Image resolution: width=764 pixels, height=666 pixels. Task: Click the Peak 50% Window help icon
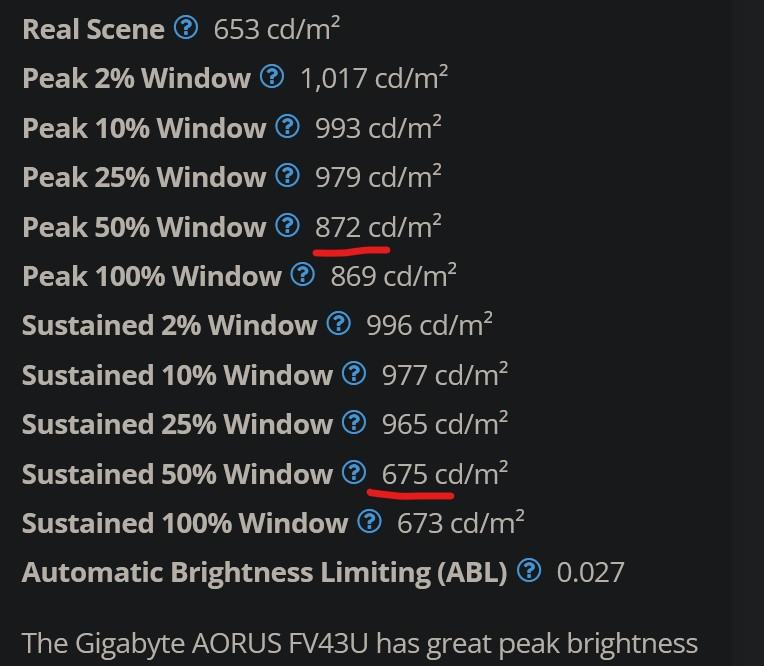pyautogui.click(x=287, y=226)
